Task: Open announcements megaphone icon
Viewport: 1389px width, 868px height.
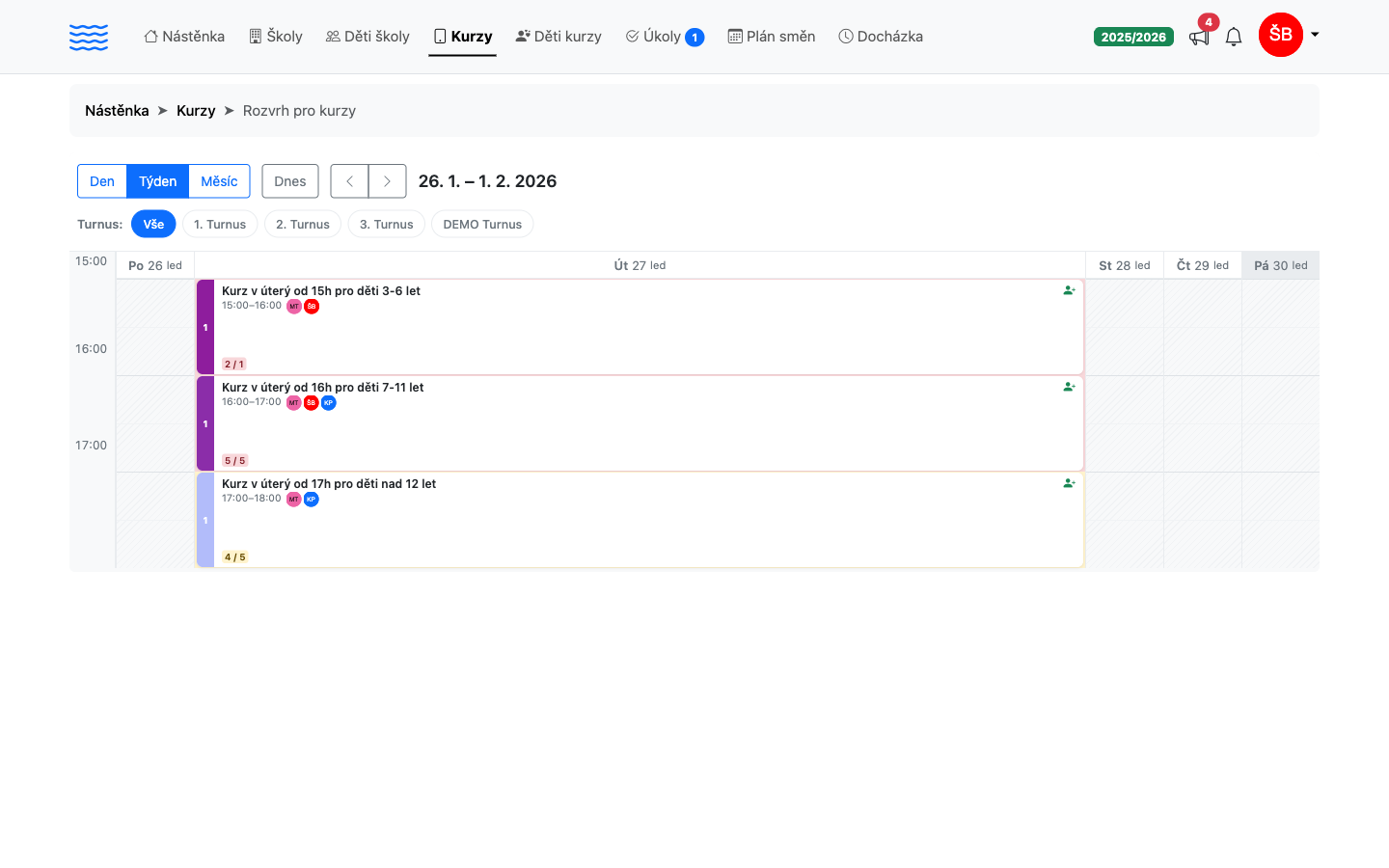Action: [1199, 38]
